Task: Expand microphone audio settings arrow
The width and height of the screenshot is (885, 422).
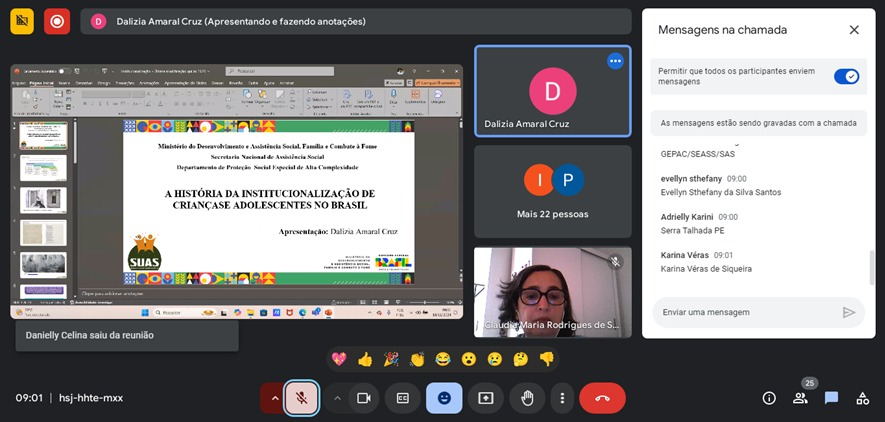Action: [274, 398]
